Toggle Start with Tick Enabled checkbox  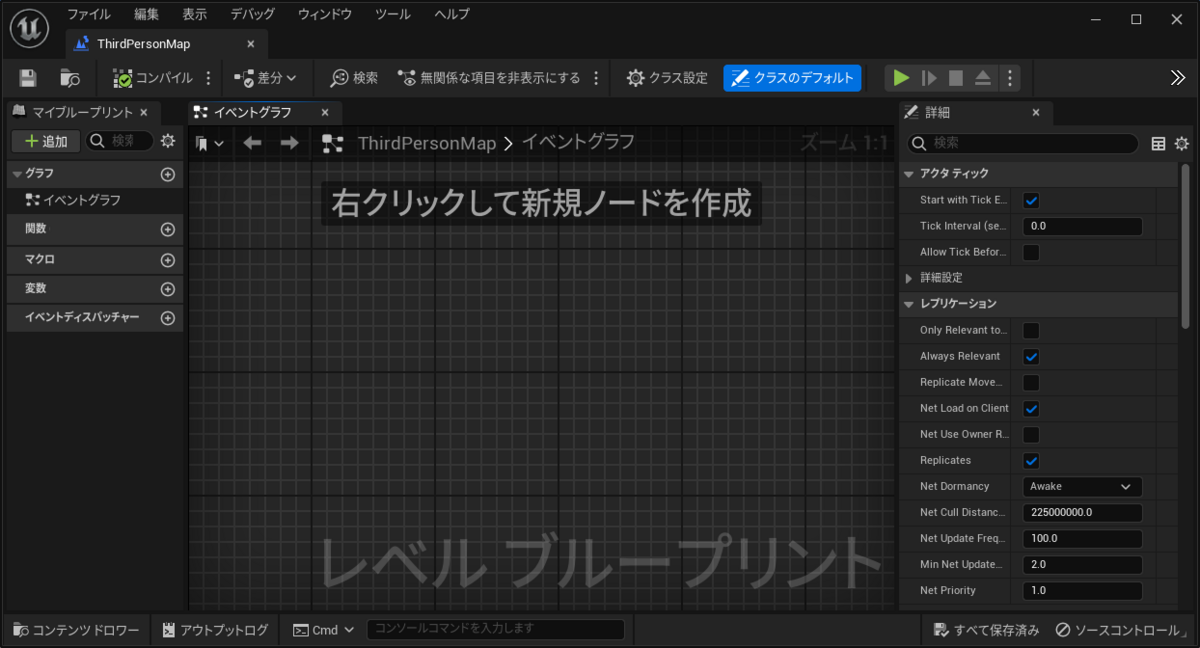[1031, 200]
